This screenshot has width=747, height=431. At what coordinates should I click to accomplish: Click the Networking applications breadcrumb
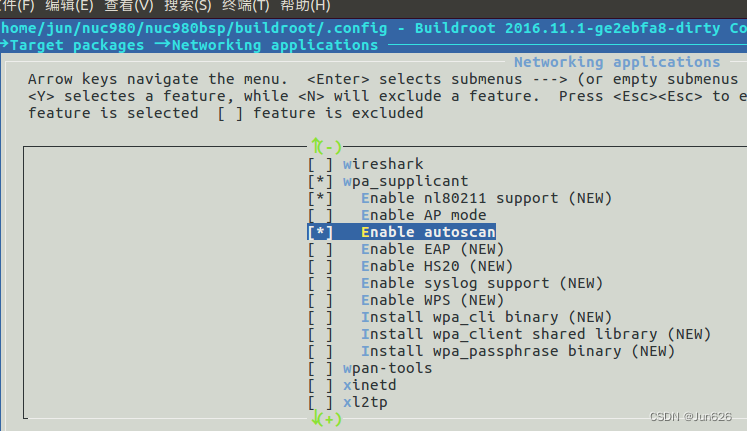pos(275,46)
